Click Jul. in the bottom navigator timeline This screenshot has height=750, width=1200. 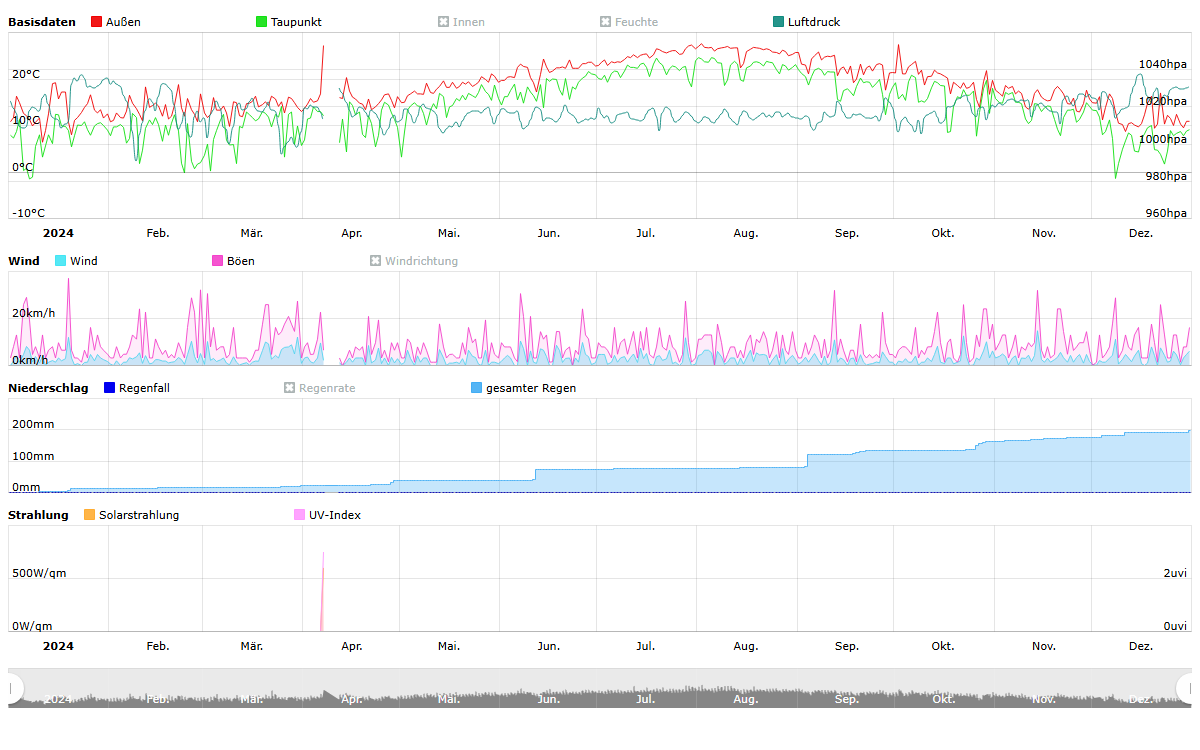(646, 699)
